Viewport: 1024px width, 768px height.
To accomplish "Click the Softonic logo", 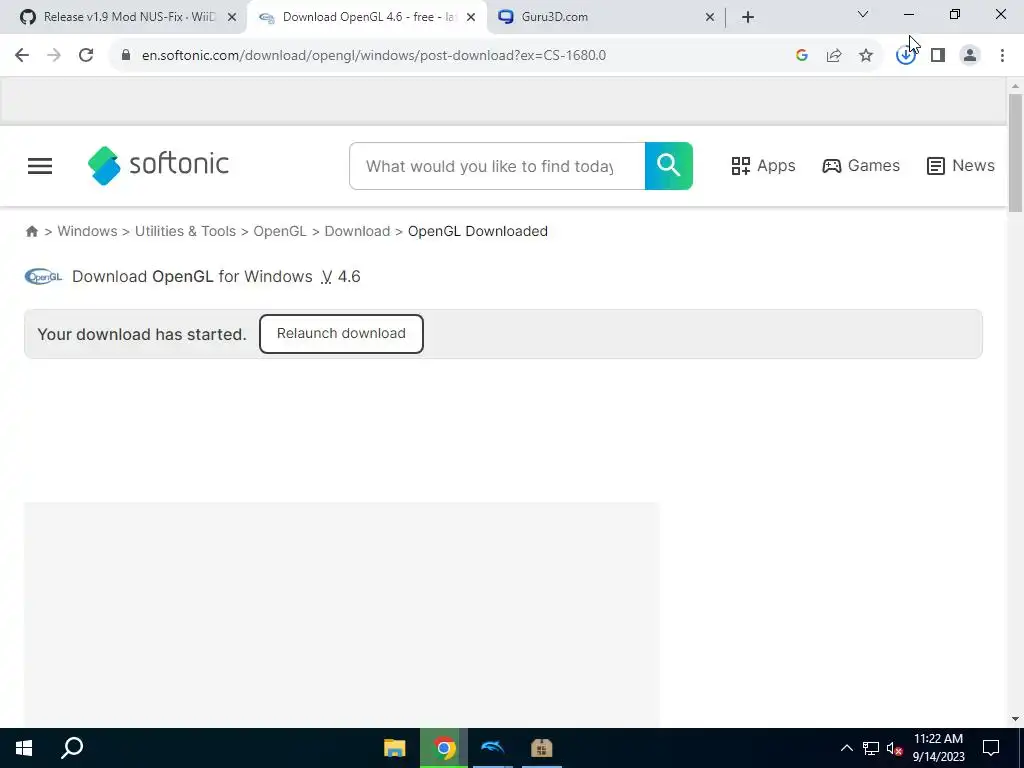I will pyautogui.click(x=158, y=165).
